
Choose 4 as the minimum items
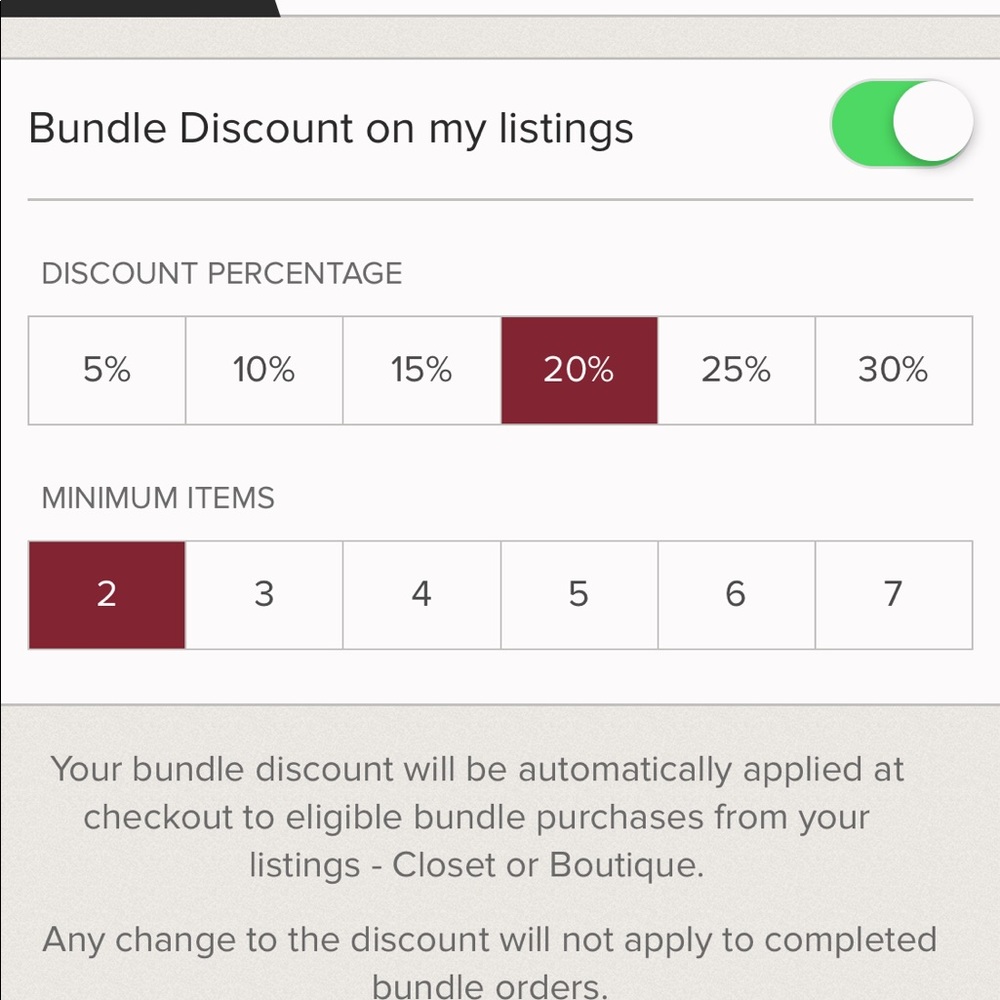(x=421, y=594)
